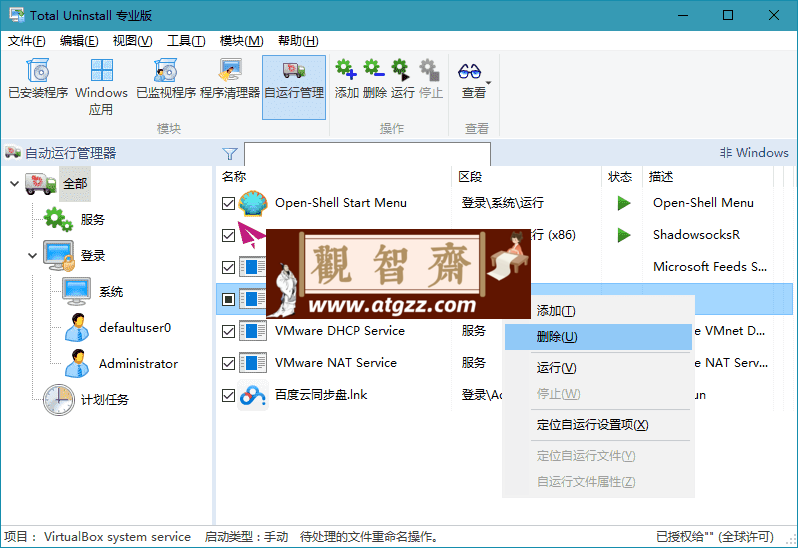798x548 pixels.
Task: Open the 编辑(E) menu
Action: [x=79, y=41]
